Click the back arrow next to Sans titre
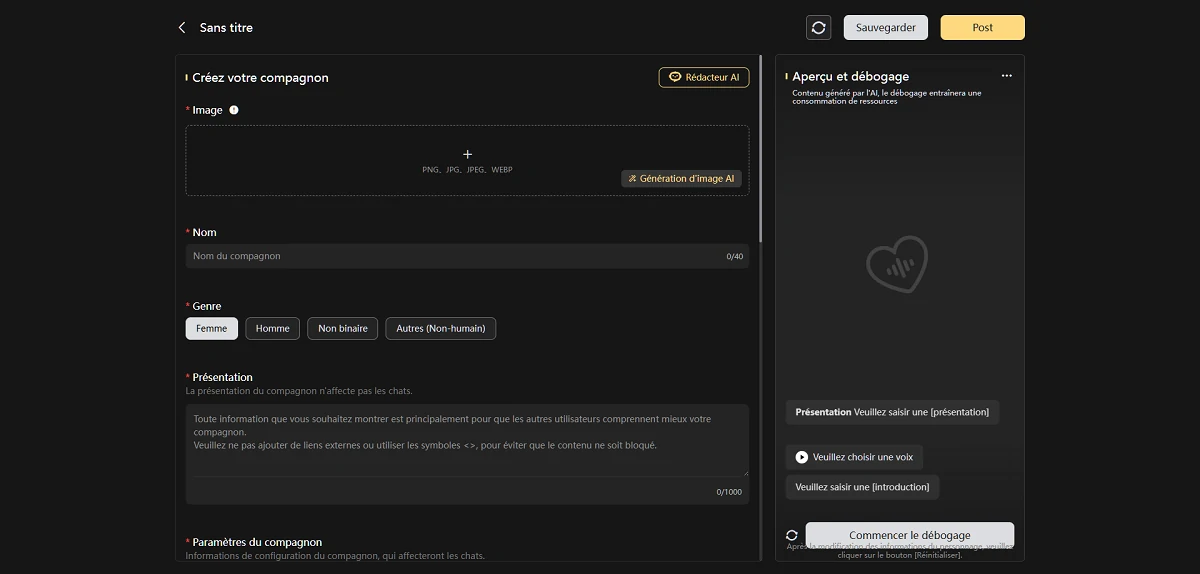 click(x=182, y=28)
